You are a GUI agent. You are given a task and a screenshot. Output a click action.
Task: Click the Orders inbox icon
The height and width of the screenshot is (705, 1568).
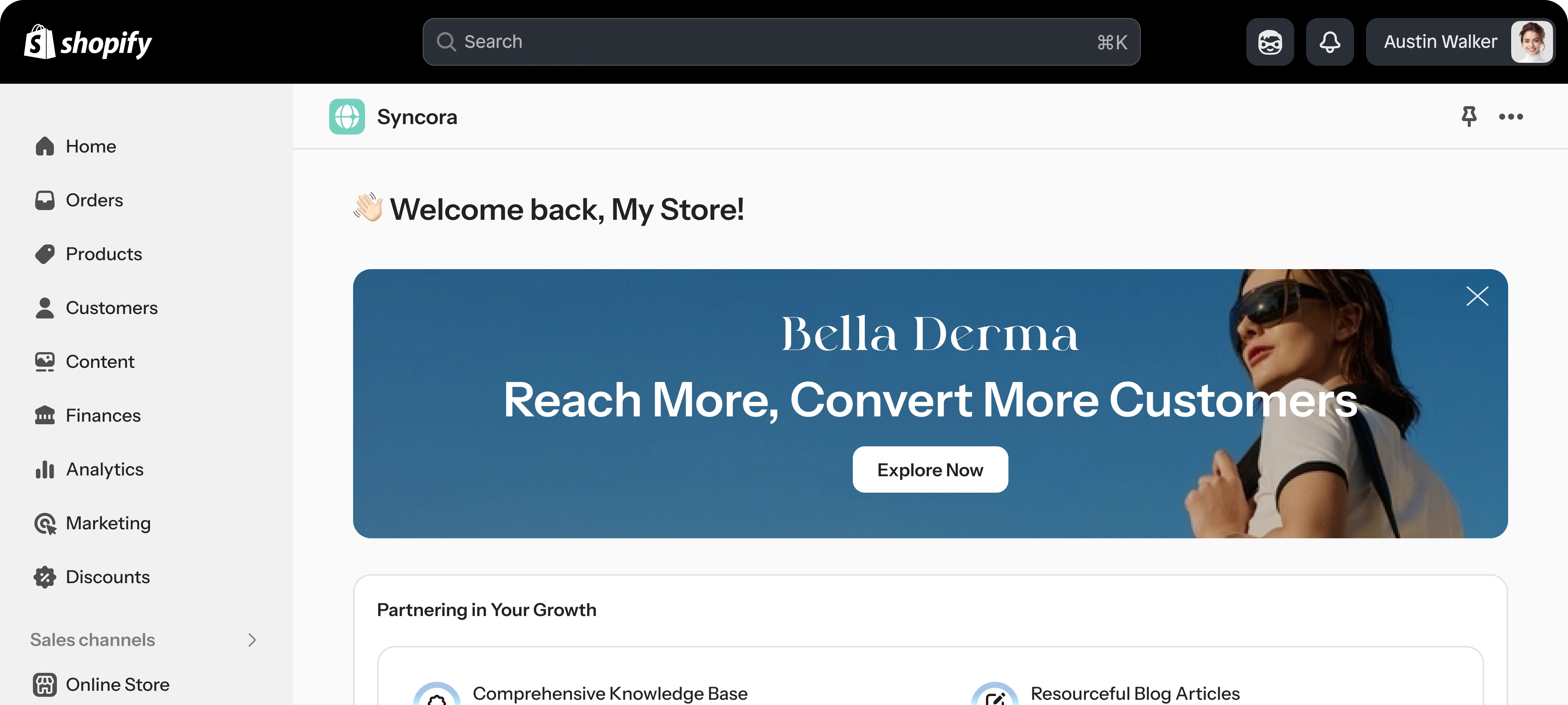click(x=45, y=200)
